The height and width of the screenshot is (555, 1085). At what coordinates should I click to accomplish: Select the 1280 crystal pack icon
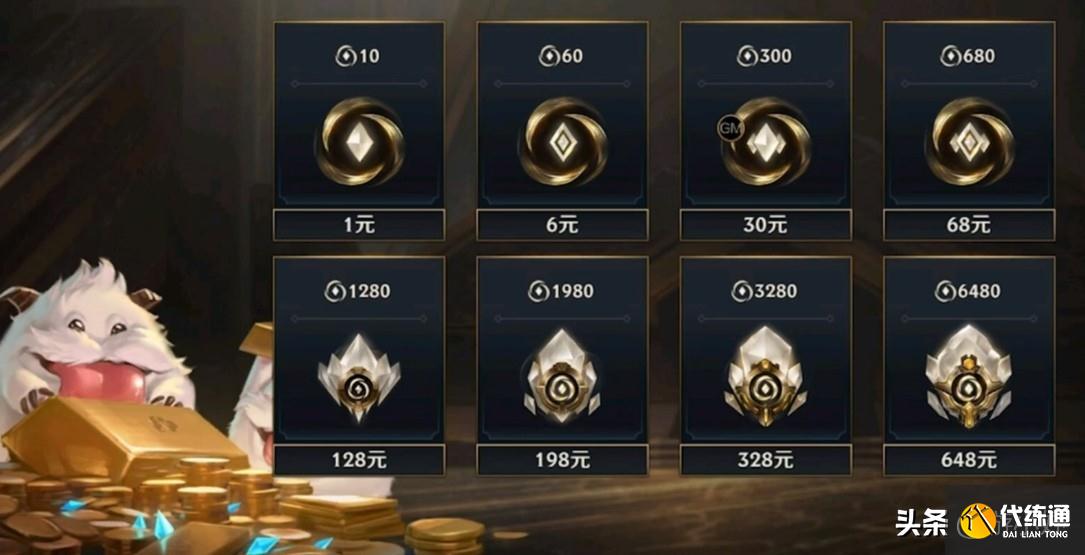coord(359,378)
